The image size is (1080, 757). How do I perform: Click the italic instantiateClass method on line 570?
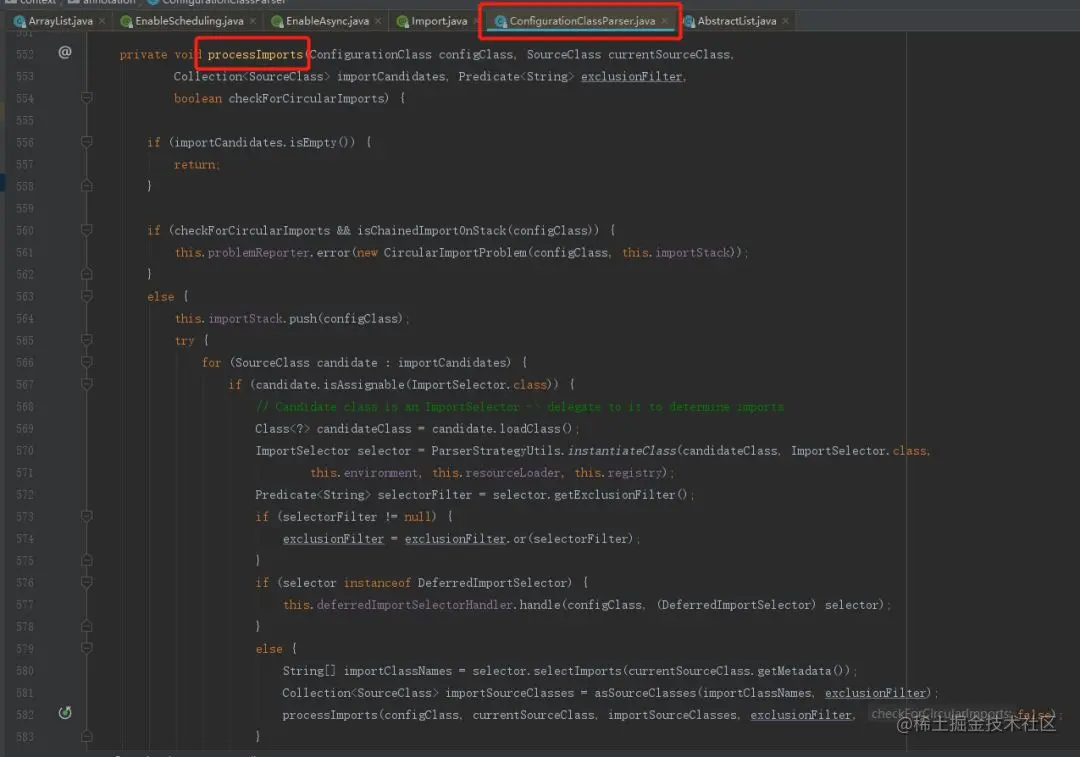tap(622, 450)
